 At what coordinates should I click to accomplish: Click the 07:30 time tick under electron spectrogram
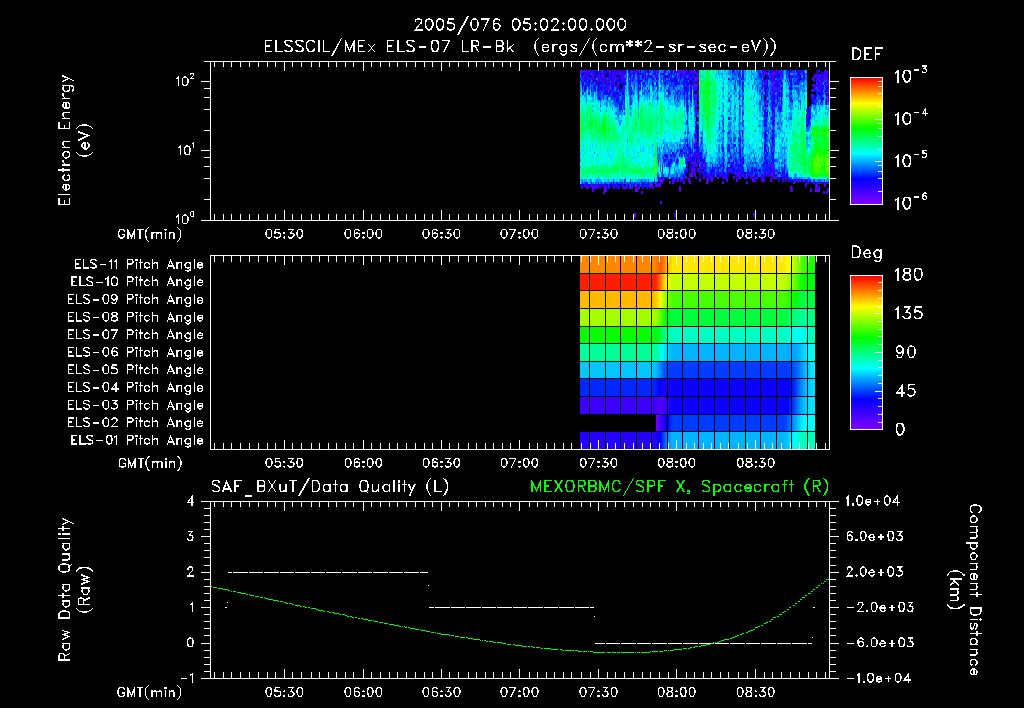point(598,234)
